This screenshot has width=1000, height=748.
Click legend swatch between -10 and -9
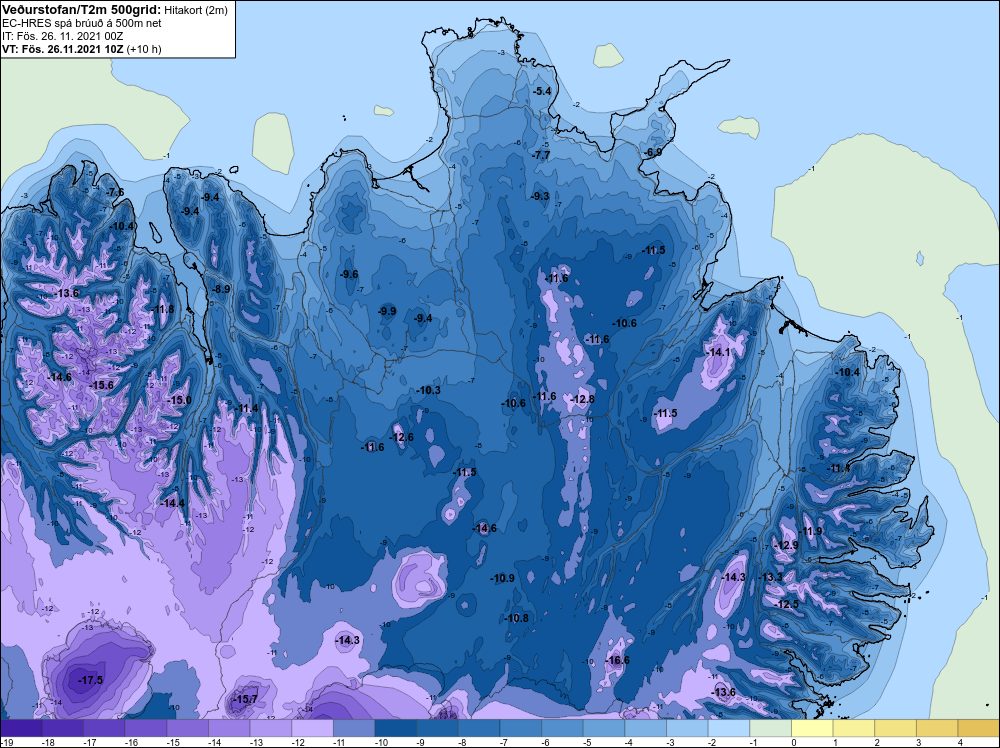click(395, 728)
